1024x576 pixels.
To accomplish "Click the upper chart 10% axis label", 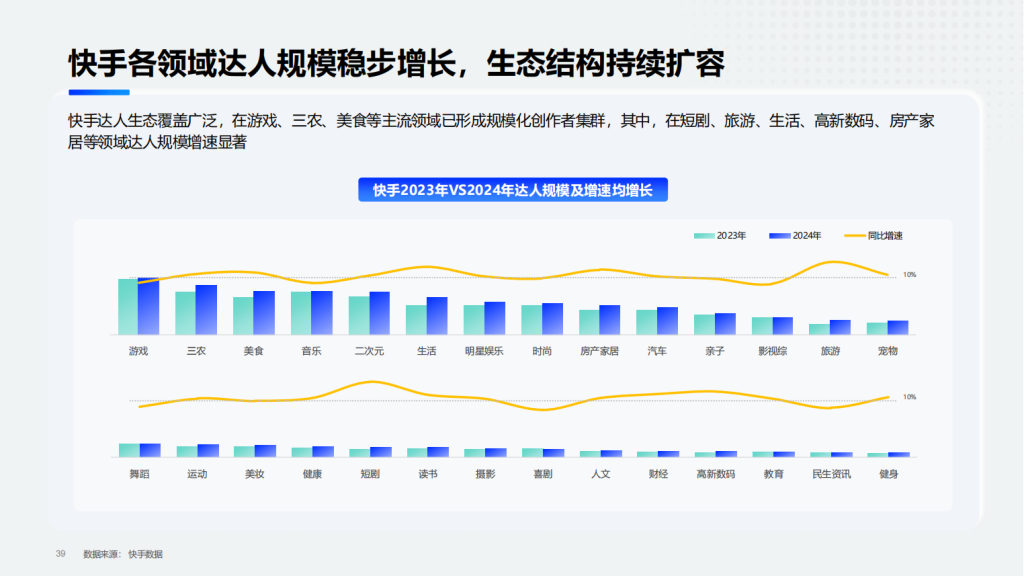I will tap(910, 275).
